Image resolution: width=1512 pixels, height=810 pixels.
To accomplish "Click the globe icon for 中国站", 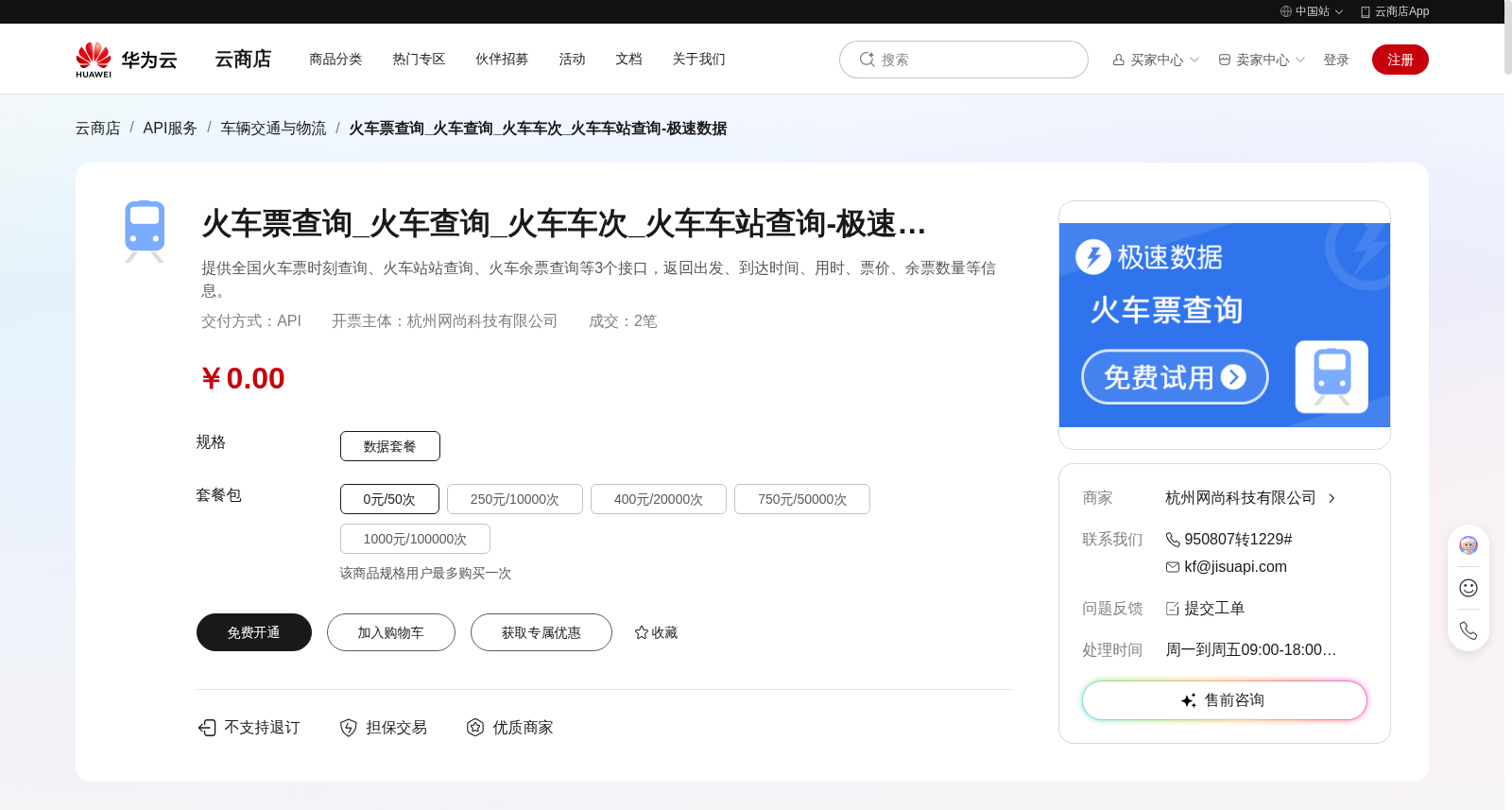I will (x=1286, y=11).
